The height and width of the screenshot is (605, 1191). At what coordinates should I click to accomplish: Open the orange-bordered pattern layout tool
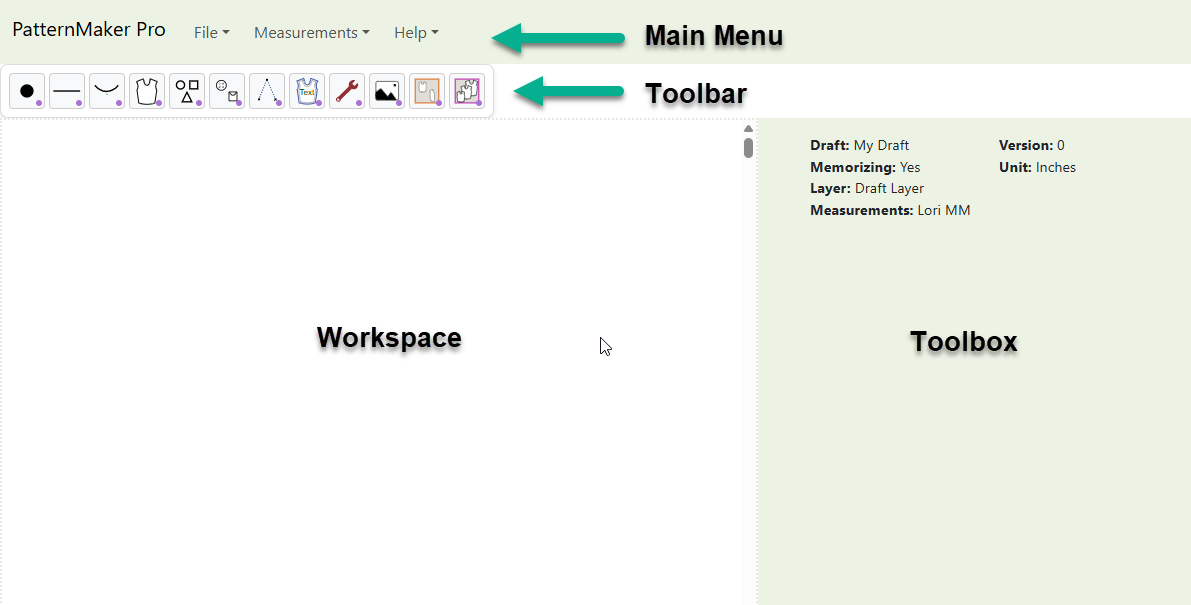427,91
